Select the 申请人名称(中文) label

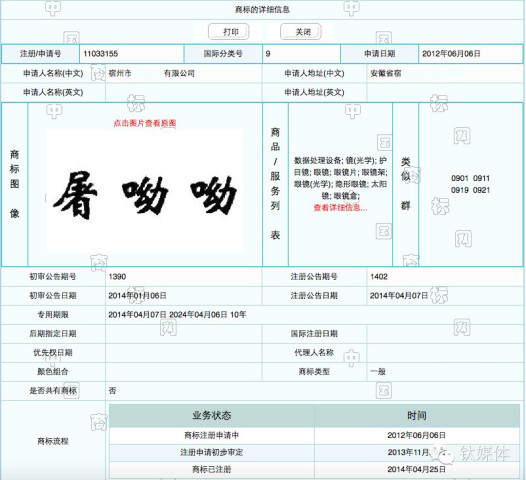53,73
